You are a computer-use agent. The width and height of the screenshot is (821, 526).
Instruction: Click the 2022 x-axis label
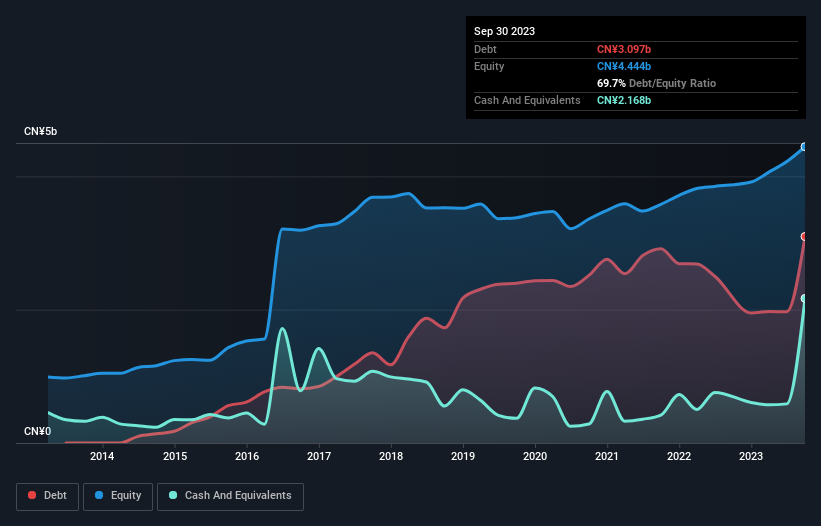click(x=679, y=456)
